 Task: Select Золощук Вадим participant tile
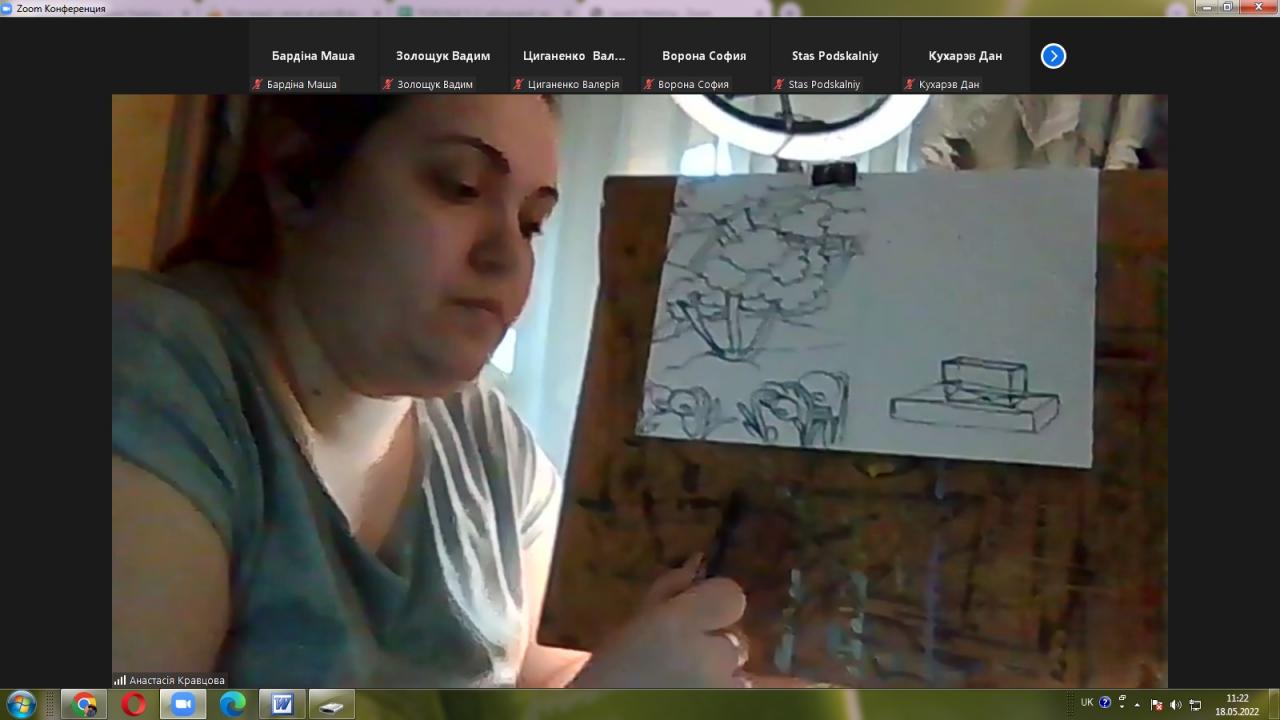click(443, 57)
